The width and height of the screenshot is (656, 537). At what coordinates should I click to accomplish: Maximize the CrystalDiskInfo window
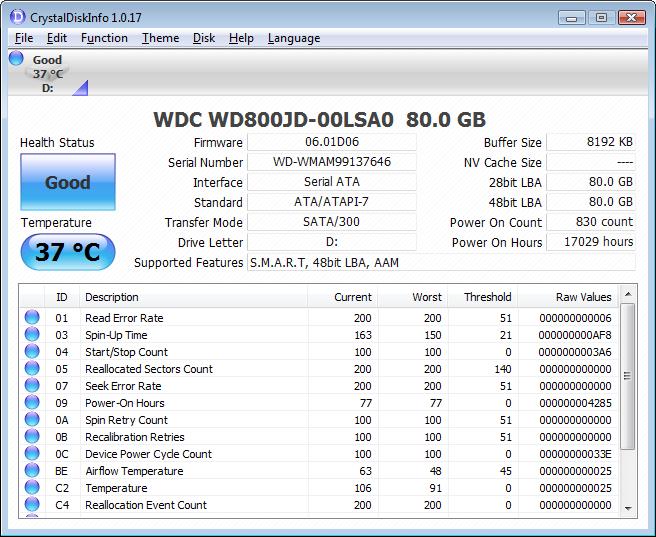[x=601, y=18]
